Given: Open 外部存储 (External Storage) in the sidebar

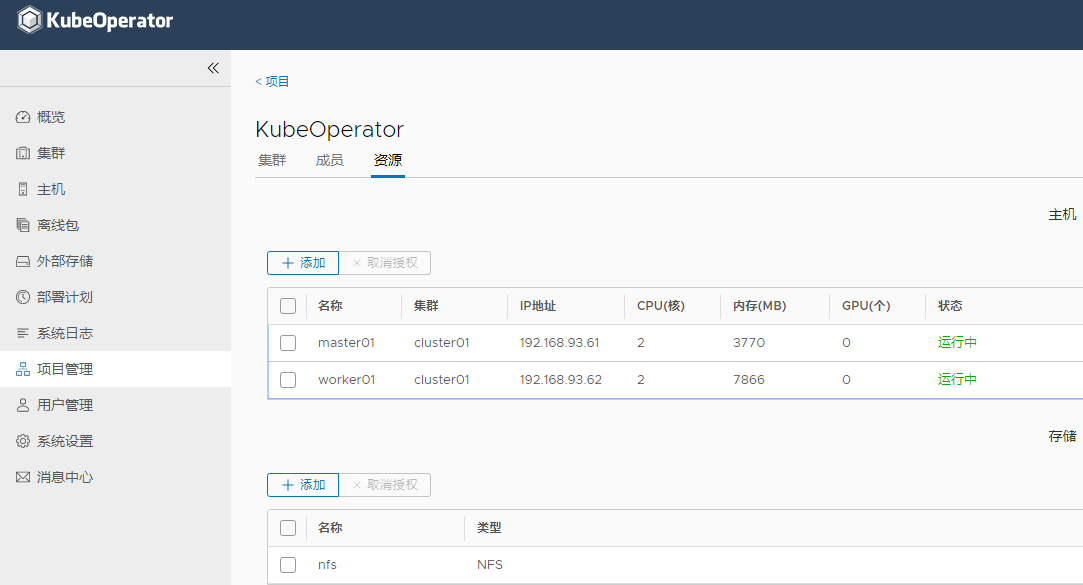Looking at the screenshot, I should point(58,260).
